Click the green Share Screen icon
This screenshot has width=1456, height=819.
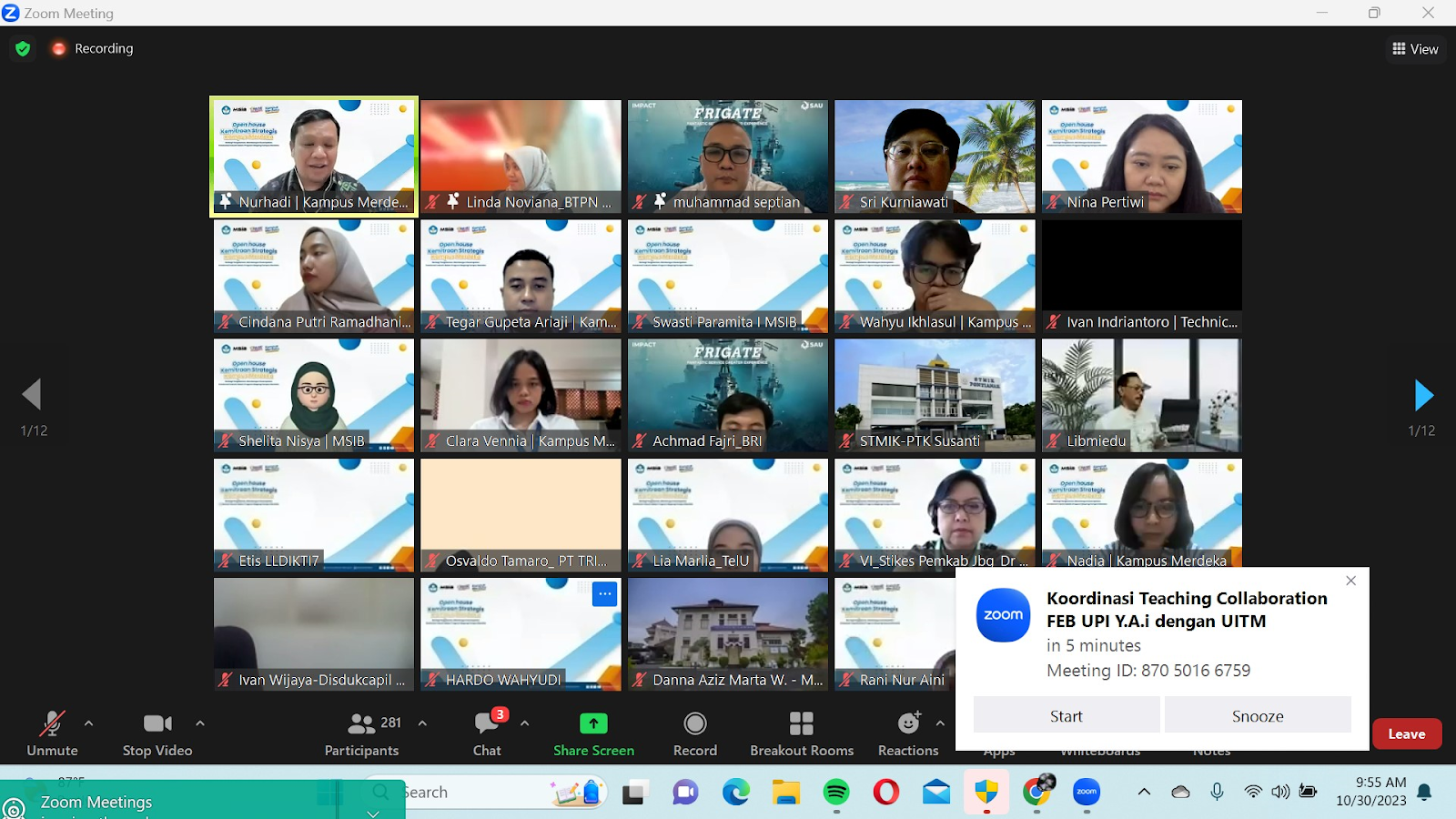coord(593,723)
